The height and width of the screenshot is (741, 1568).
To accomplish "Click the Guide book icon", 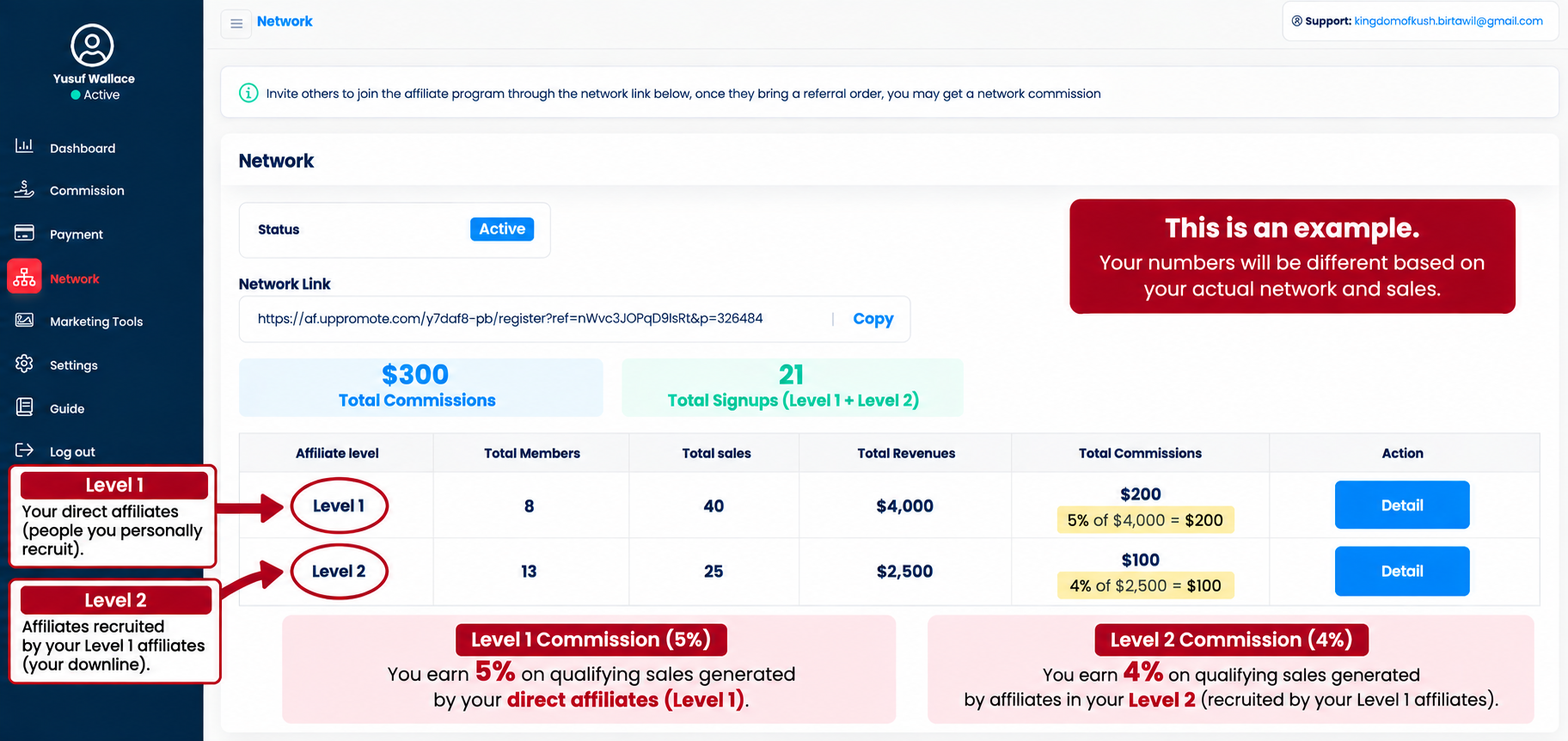I will [24, 407].
